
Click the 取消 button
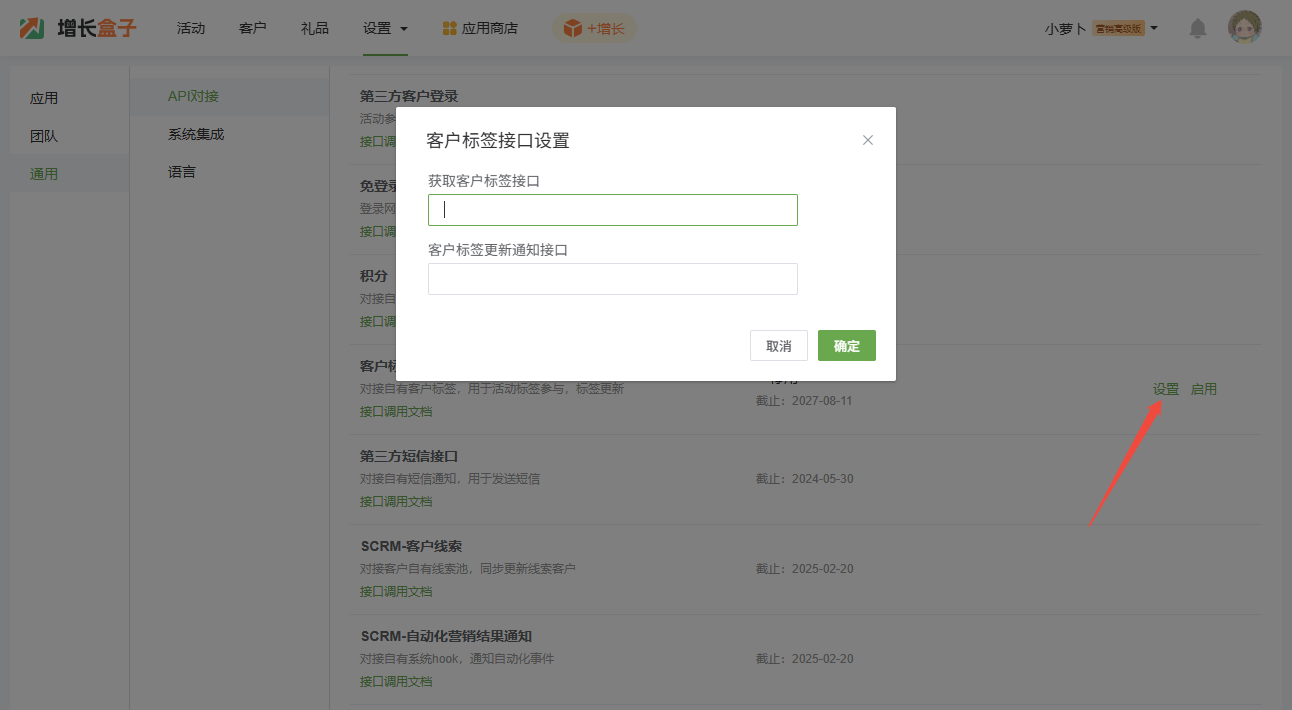(x=779, y=346)
